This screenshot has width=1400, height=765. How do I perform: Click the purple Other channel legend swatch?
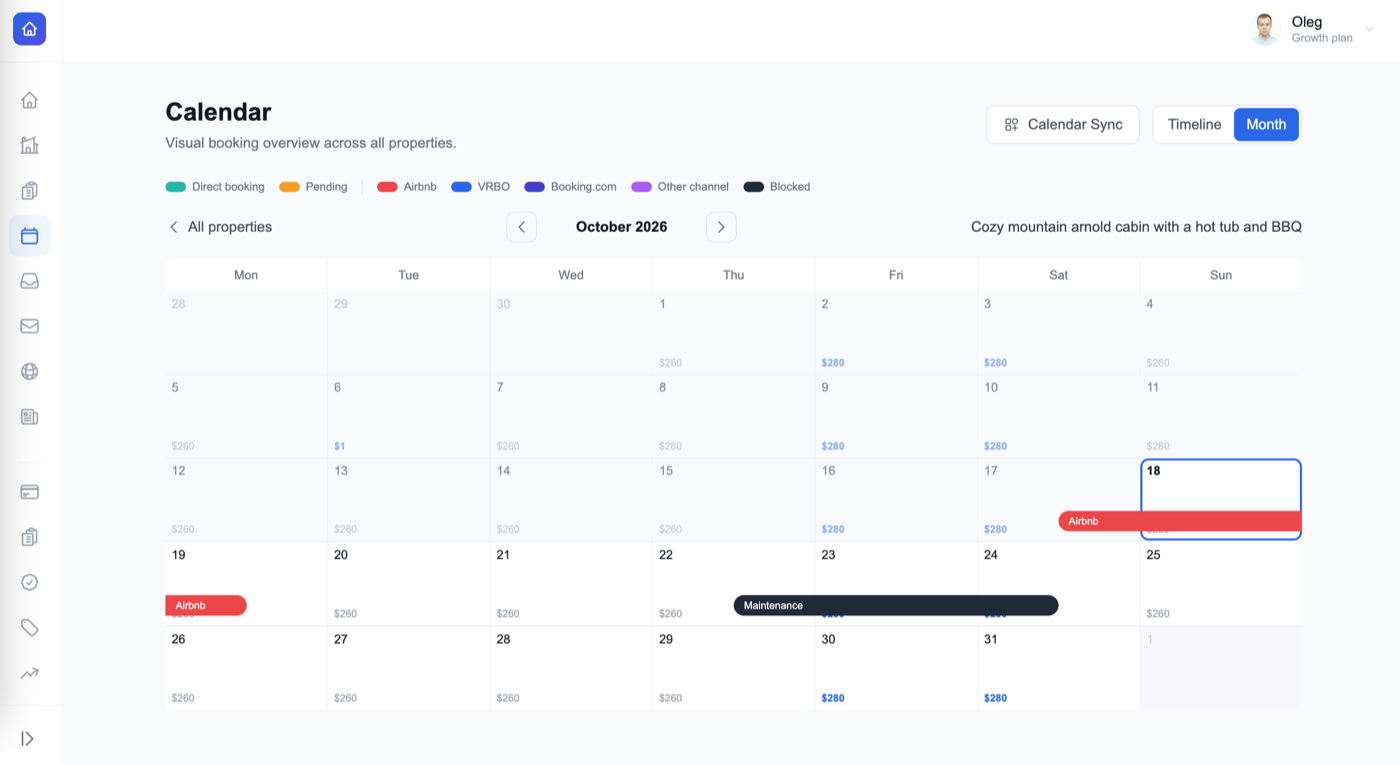pyautogui.click(x=641, y=187)
